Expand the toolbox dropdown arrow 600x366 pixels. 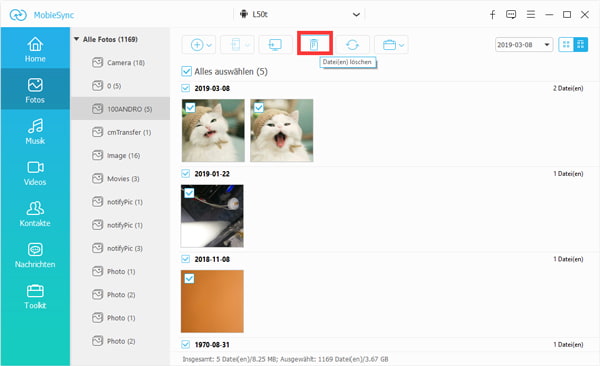[x=401, y=45]
